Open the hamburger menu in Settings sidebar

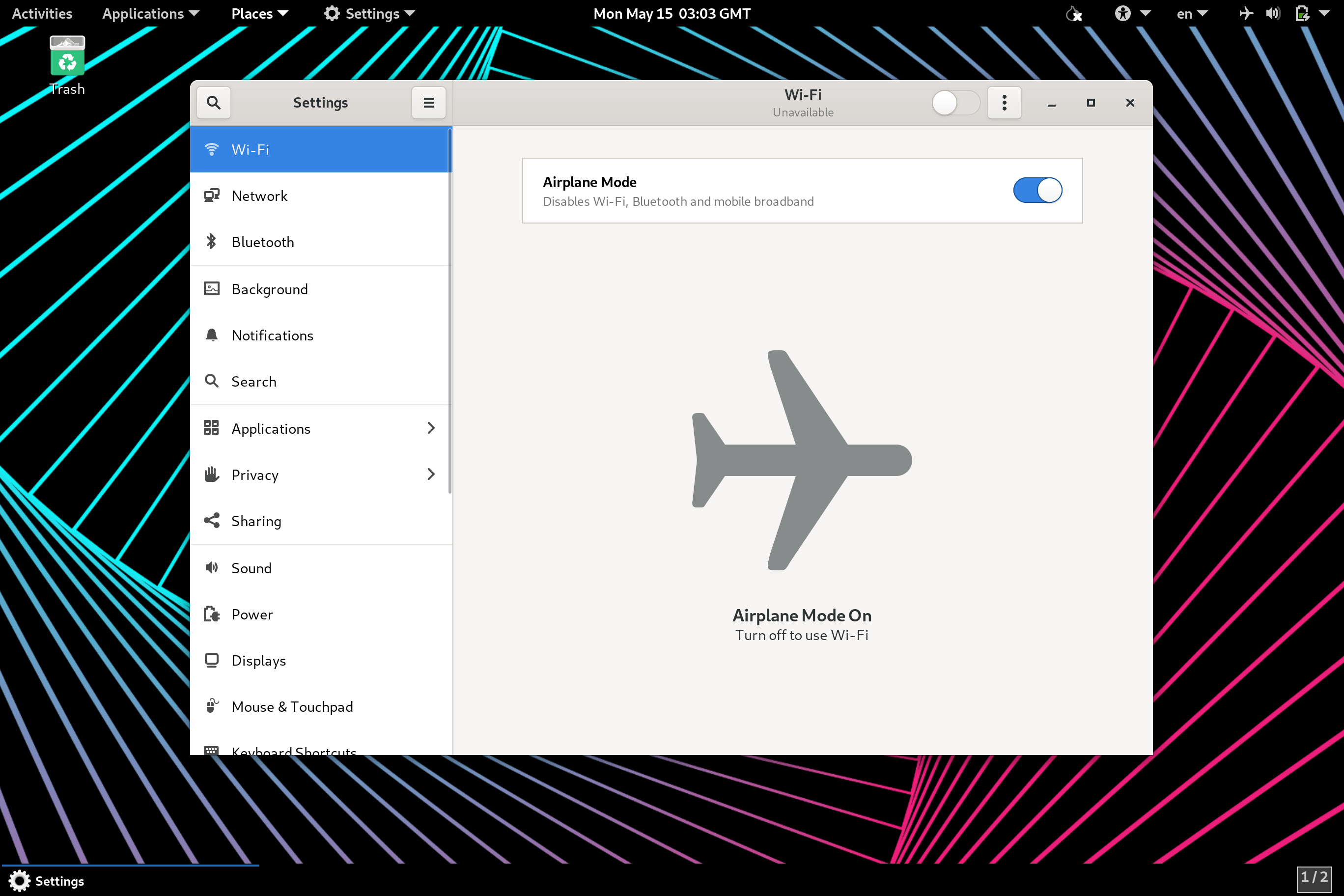coord(428,103)
